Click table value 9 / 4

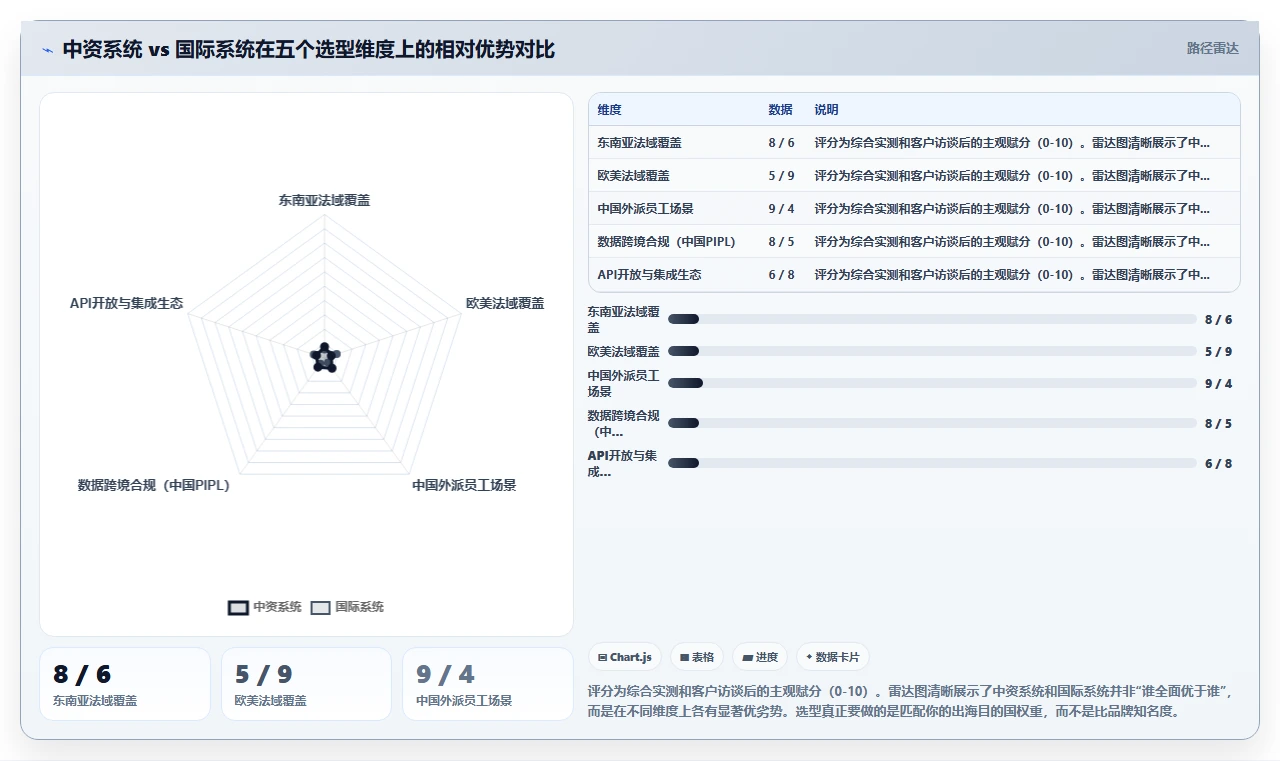(781, 209)
